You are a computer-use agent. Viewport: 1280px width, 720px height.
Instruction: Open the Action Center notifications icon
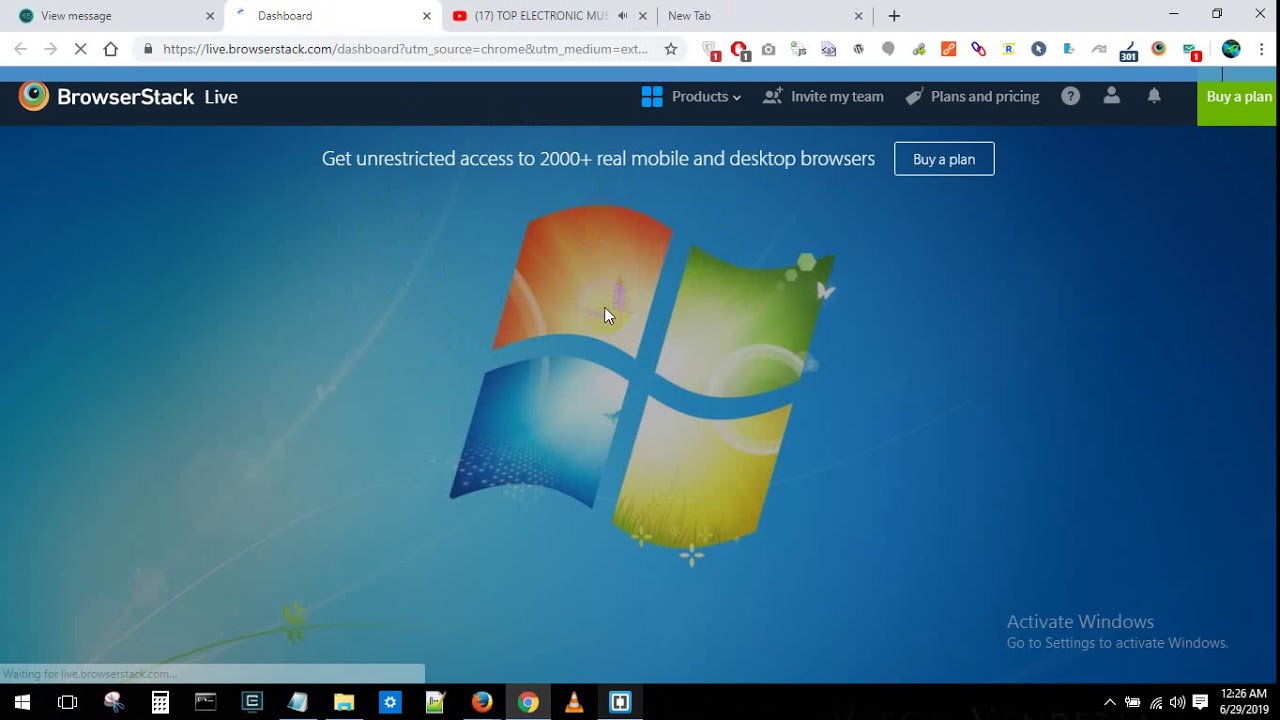point(1200,702)
